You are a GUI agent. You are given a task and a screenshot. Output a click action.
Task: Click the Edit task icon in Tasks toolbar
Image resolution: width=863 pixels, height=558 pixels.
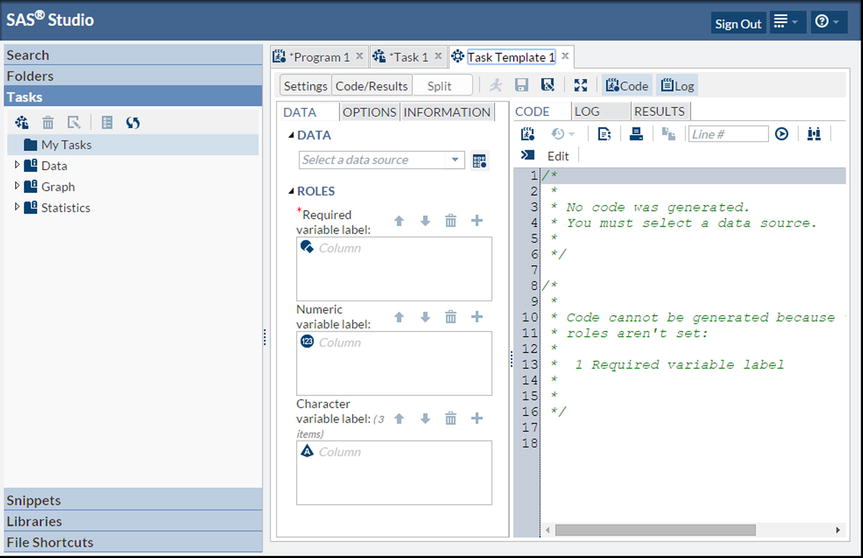(x=74, y=122)
